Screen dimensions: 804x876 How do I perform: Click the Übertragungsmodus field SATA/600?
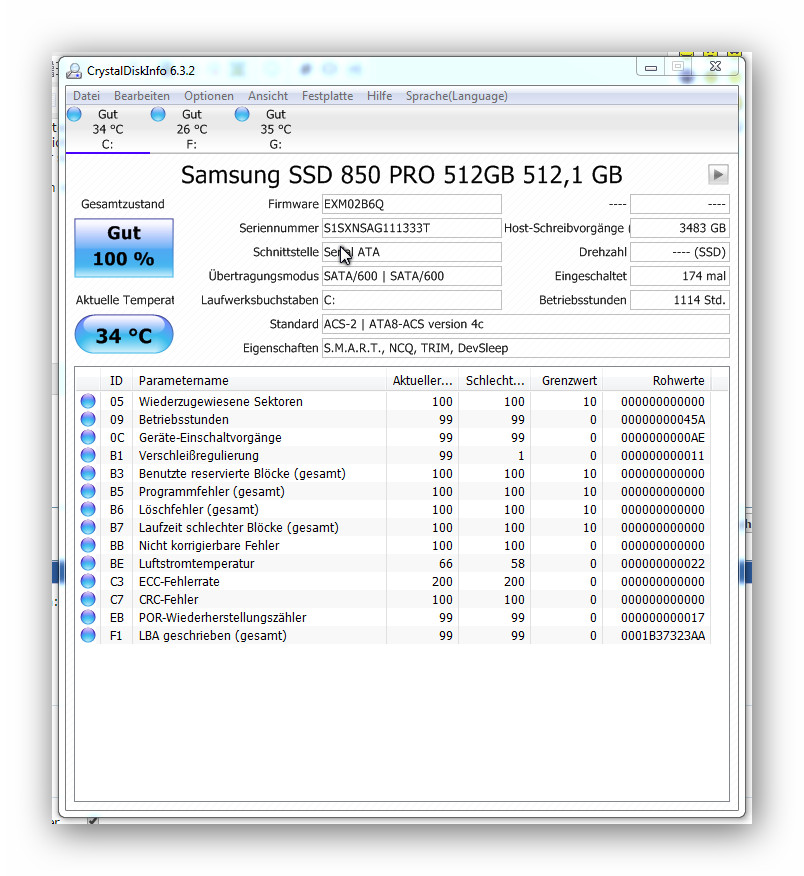point(412,276)
